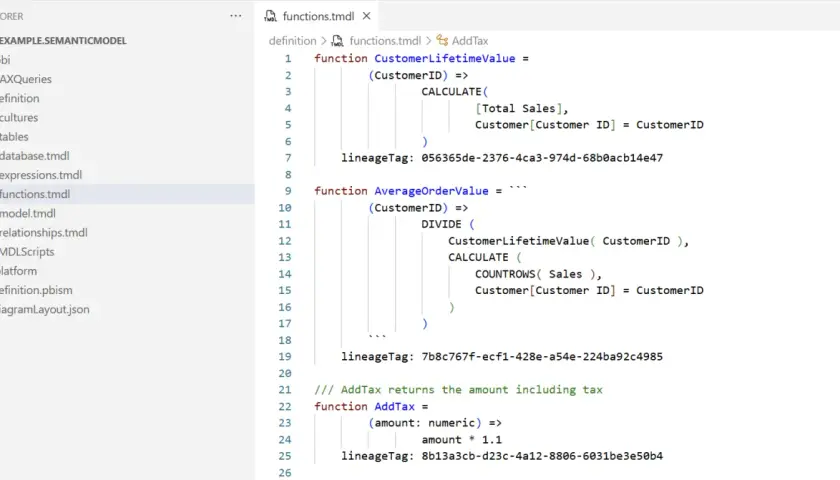Click the (CustomerID) parameter on line 10

[408, 208]
